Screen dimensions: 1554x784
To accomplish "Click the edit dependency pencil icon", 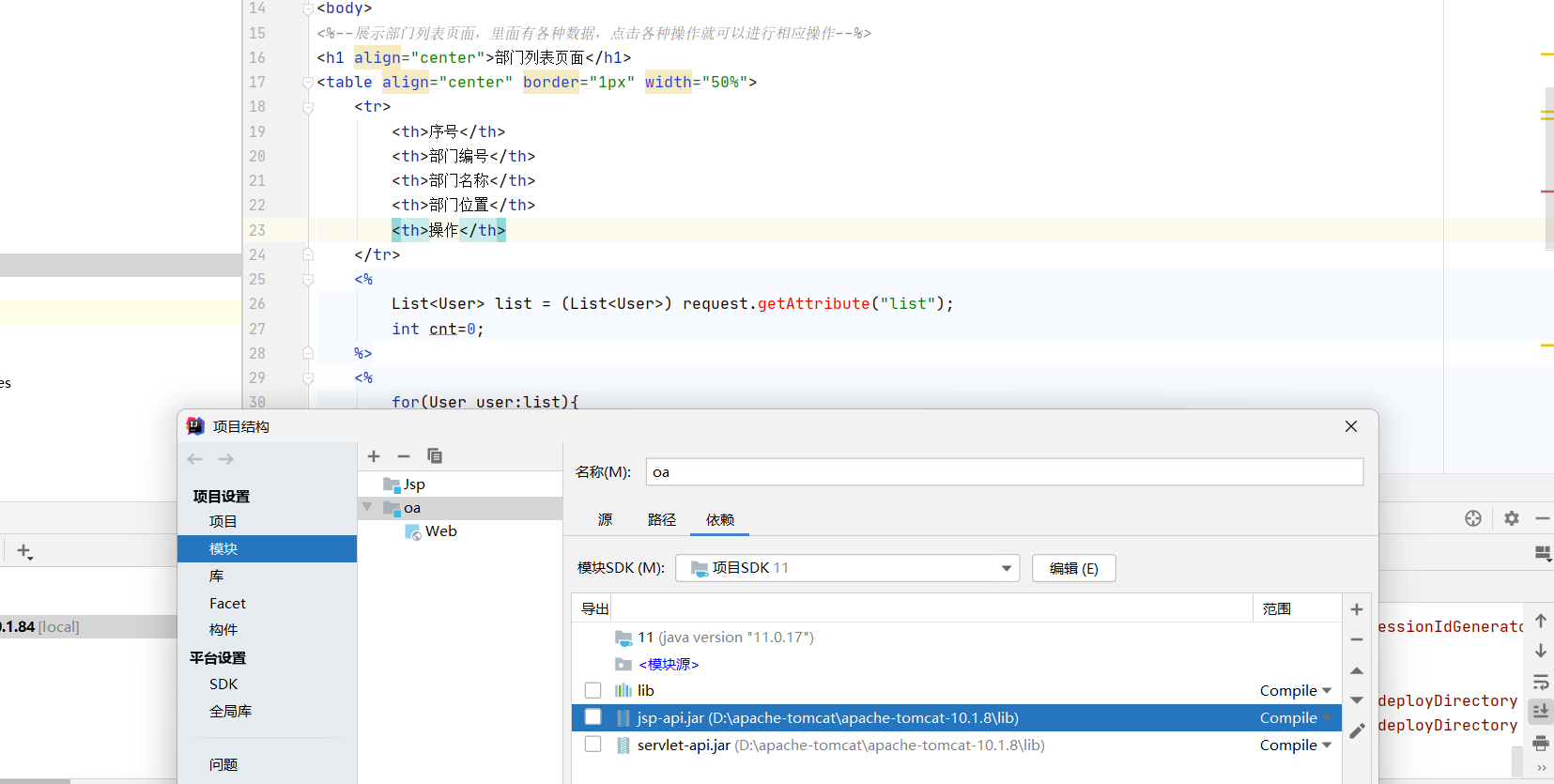I will point(1357,730).
